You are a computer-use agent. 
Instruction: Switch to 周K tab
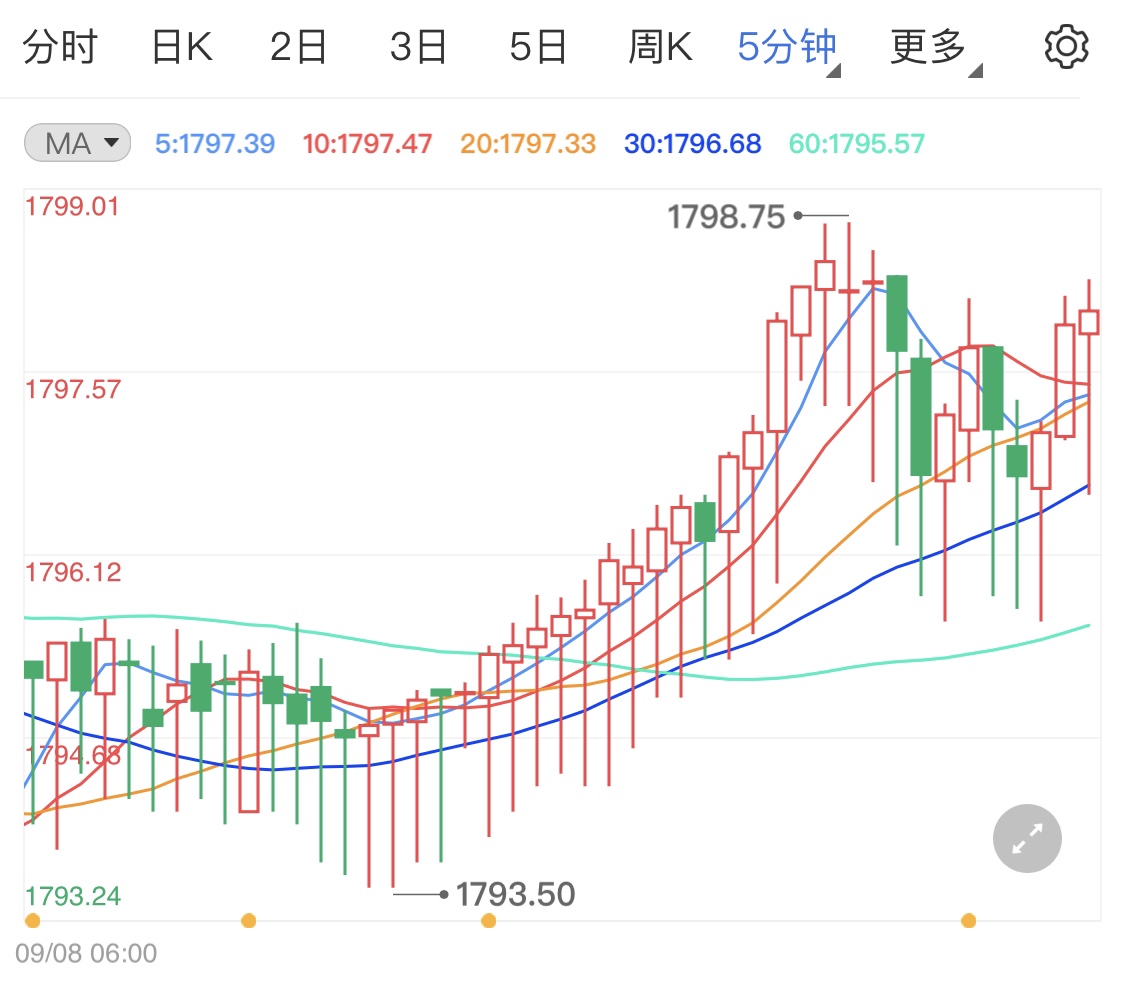click(660, 47)
